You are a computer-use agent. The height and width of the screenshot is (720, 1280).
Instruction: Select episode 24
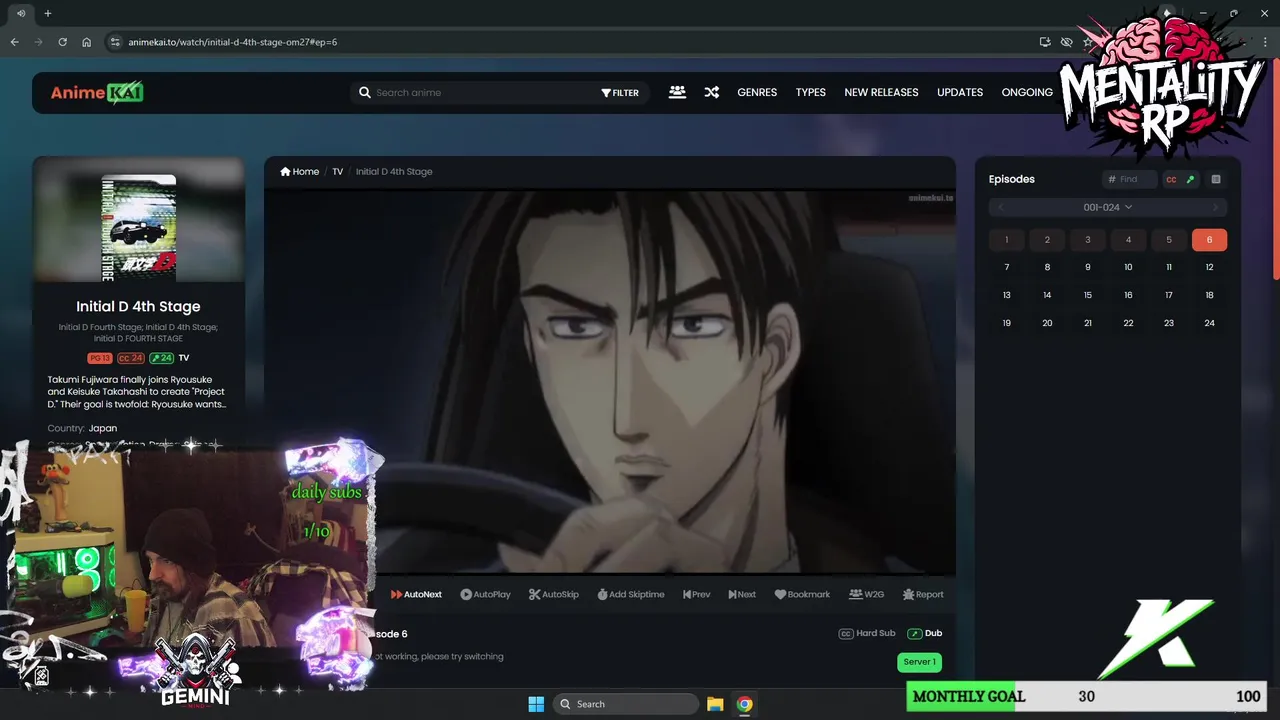pos(1209,323)
